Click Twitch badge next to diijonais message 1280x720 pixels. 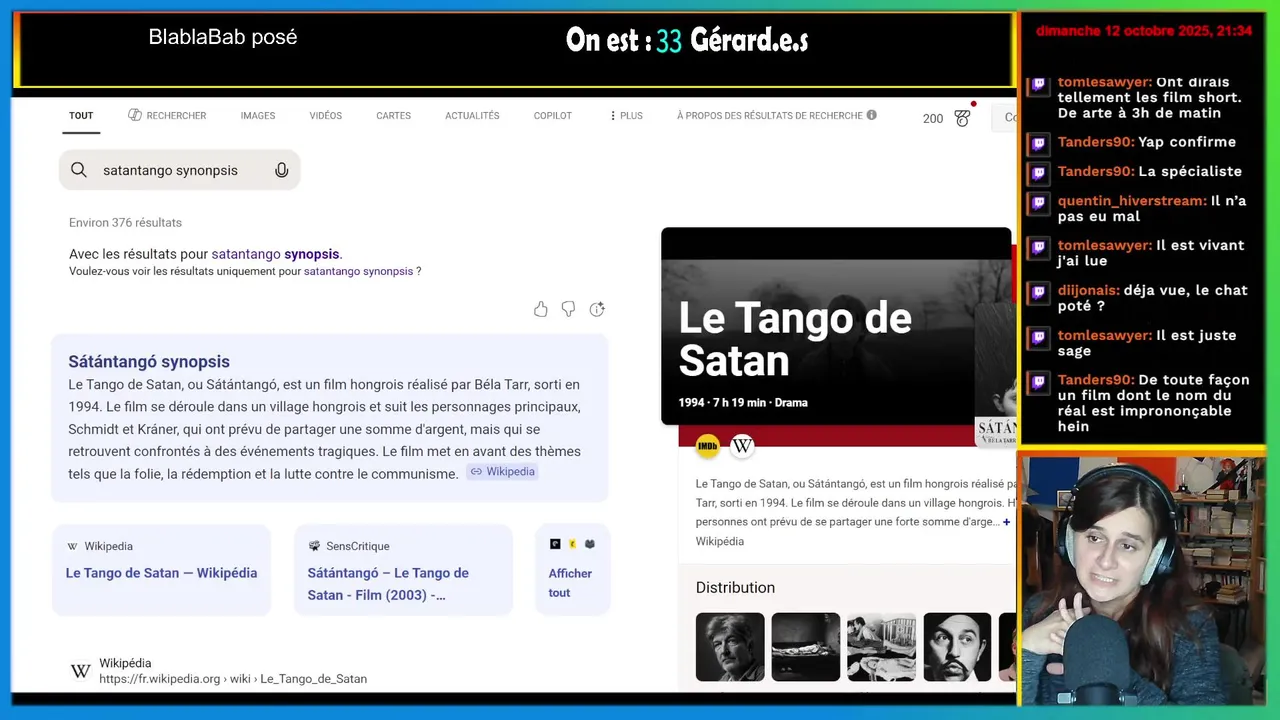pyautogui.click(x=1039, y=292)
